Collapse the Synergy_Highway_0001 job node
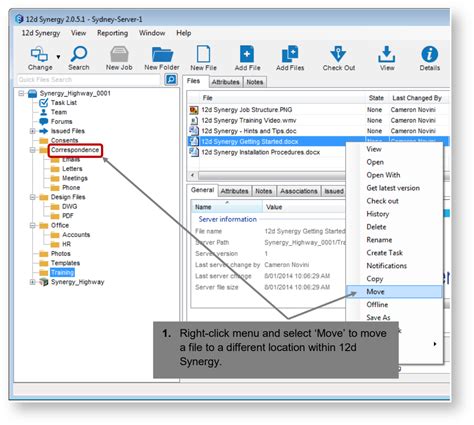474x425 pixels. (x=21, y=93)
